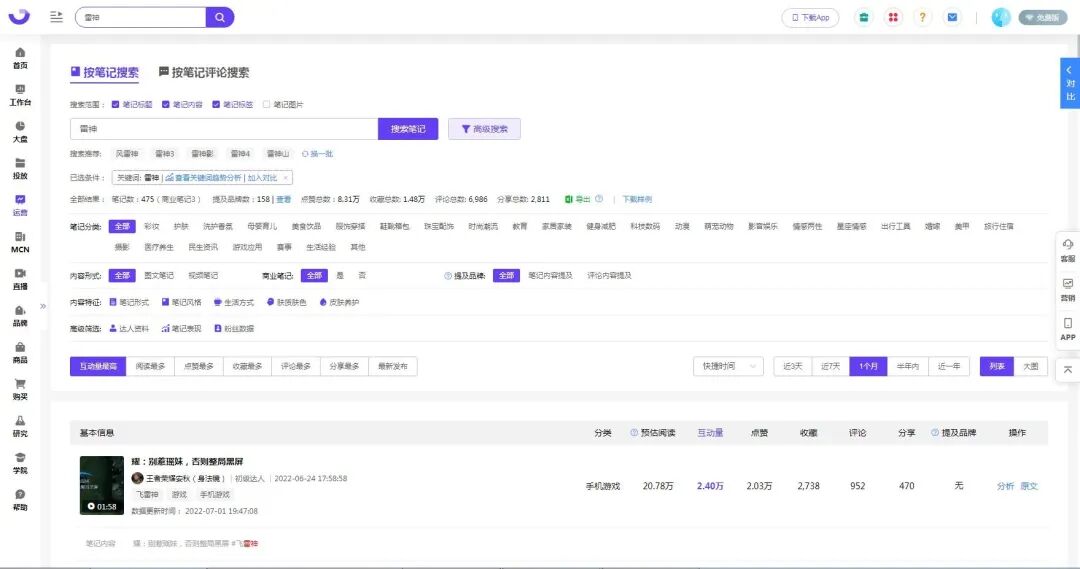Focus the 雷神 note search input field
Image resolution: width=1080 pixels, height=569 pixels.
pos(224,129)
